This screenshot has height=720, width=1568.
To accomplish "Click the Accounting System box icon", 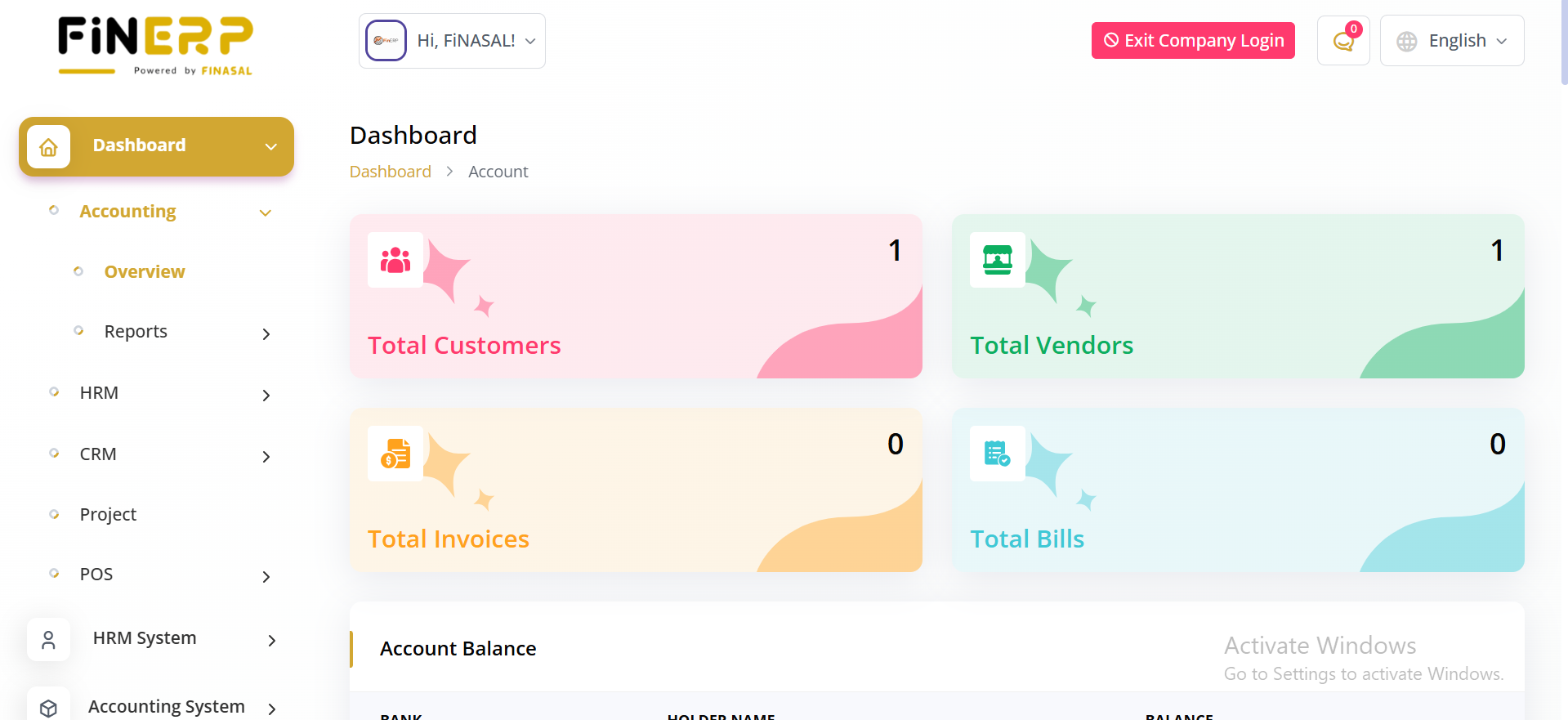I will 49,708.
